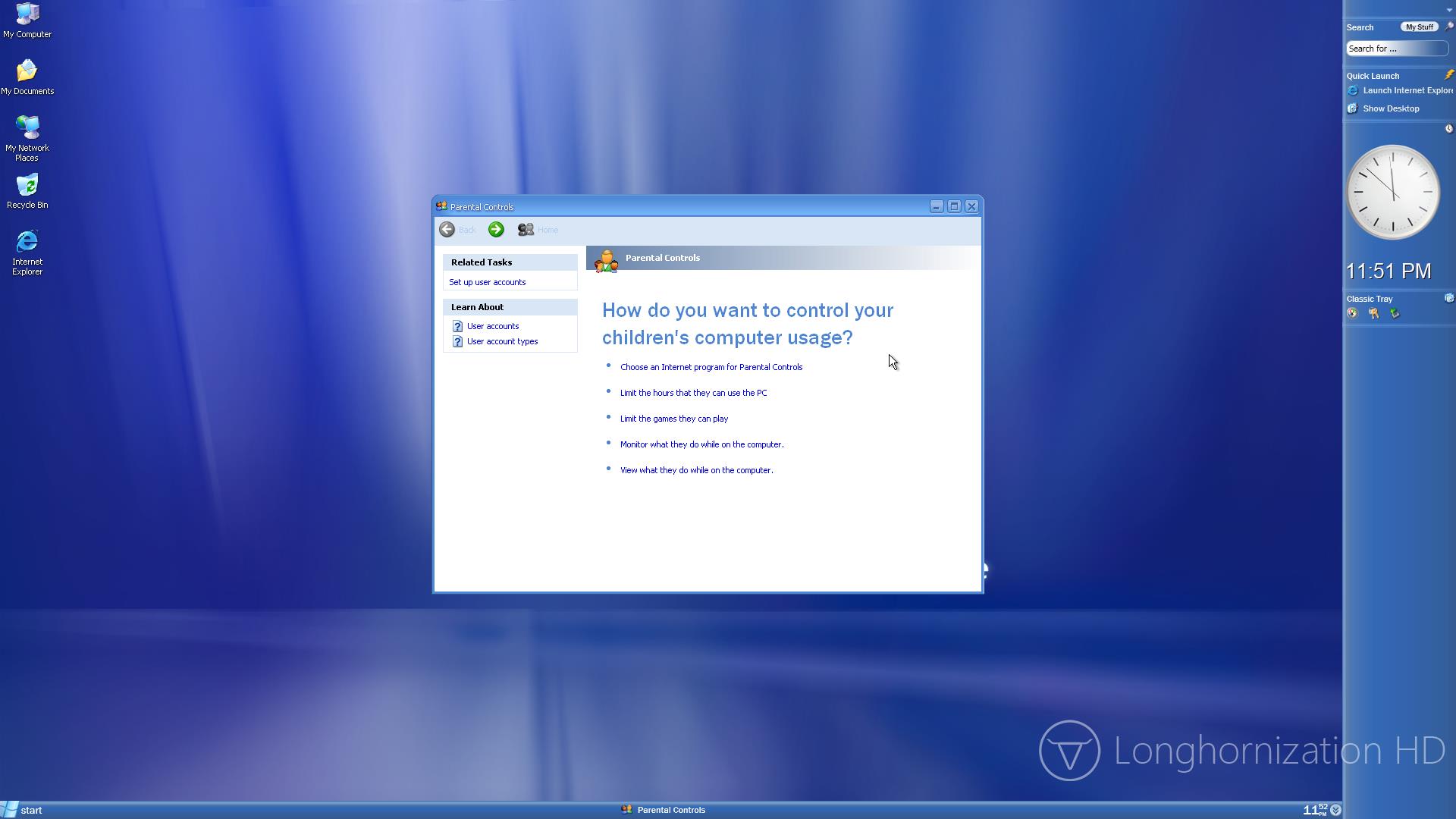The width and height of the screenshot is (1456, 819).
Task: Click the first Classic Tray icon
Action: click(x=1352, y=313)
